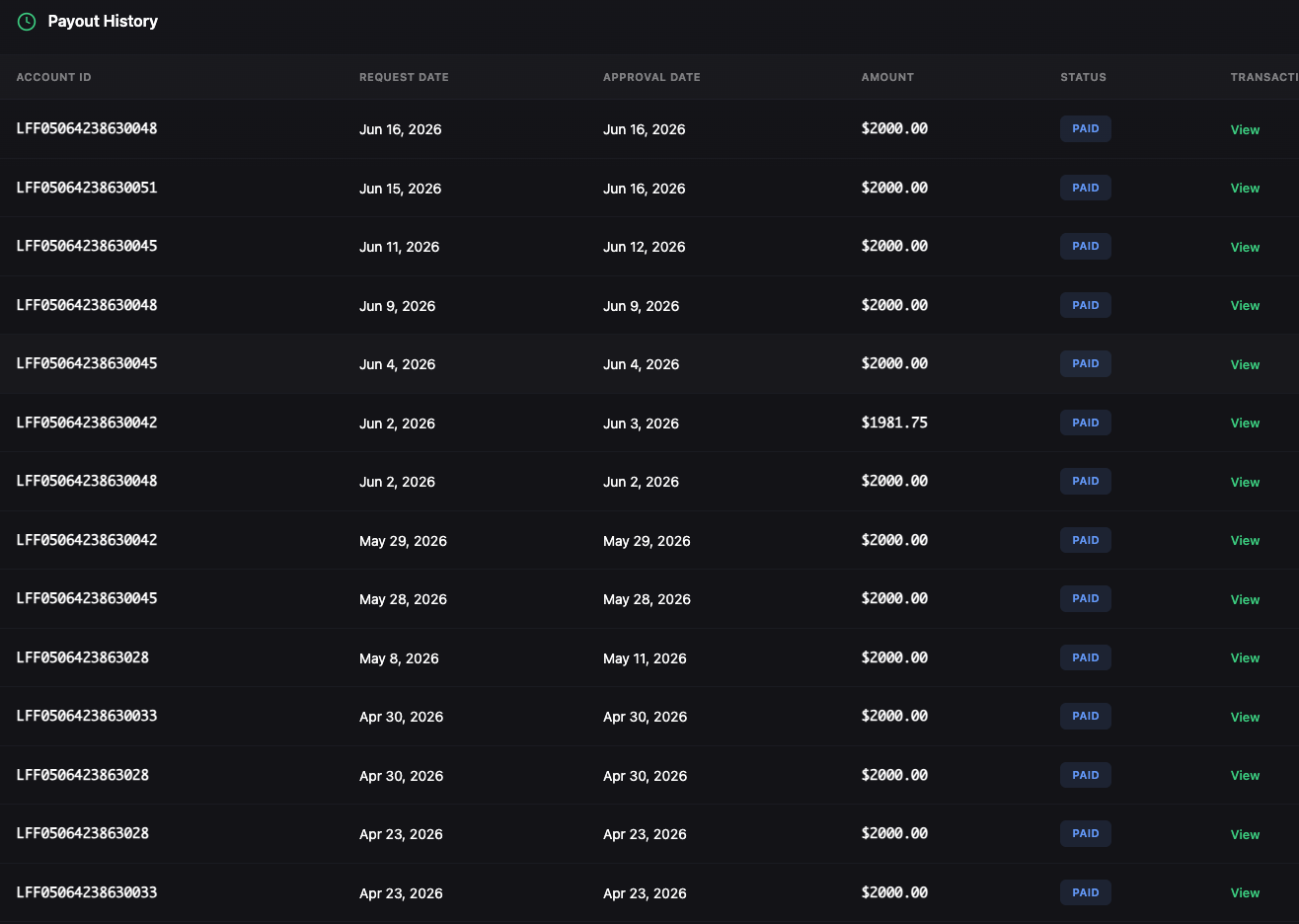
Task: Click PAID badge for Jun 15, 2026 request
Action: point(1086,188)
